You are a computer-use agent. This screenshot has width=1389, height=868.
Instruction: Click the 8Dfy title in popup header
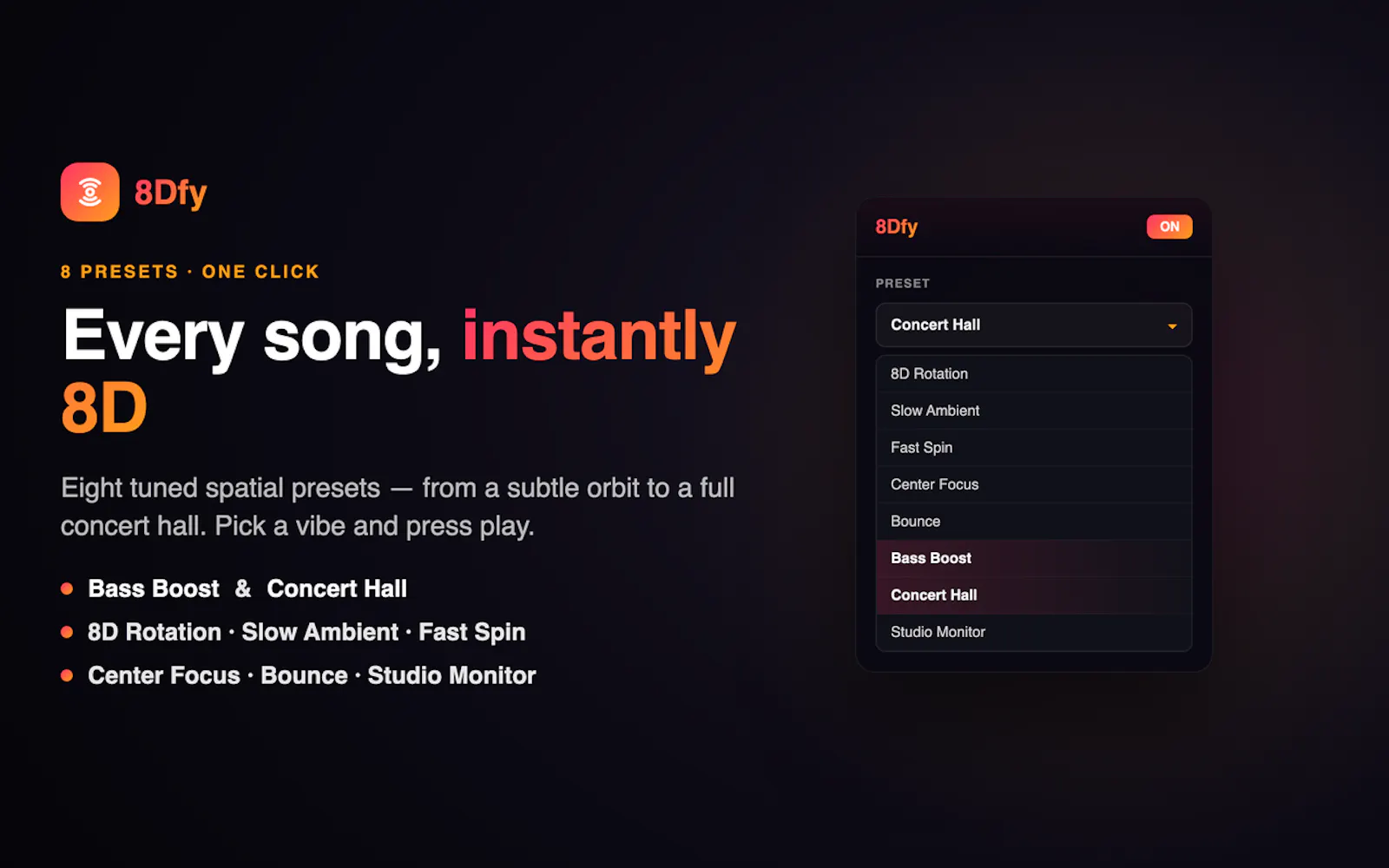(896, 227)
